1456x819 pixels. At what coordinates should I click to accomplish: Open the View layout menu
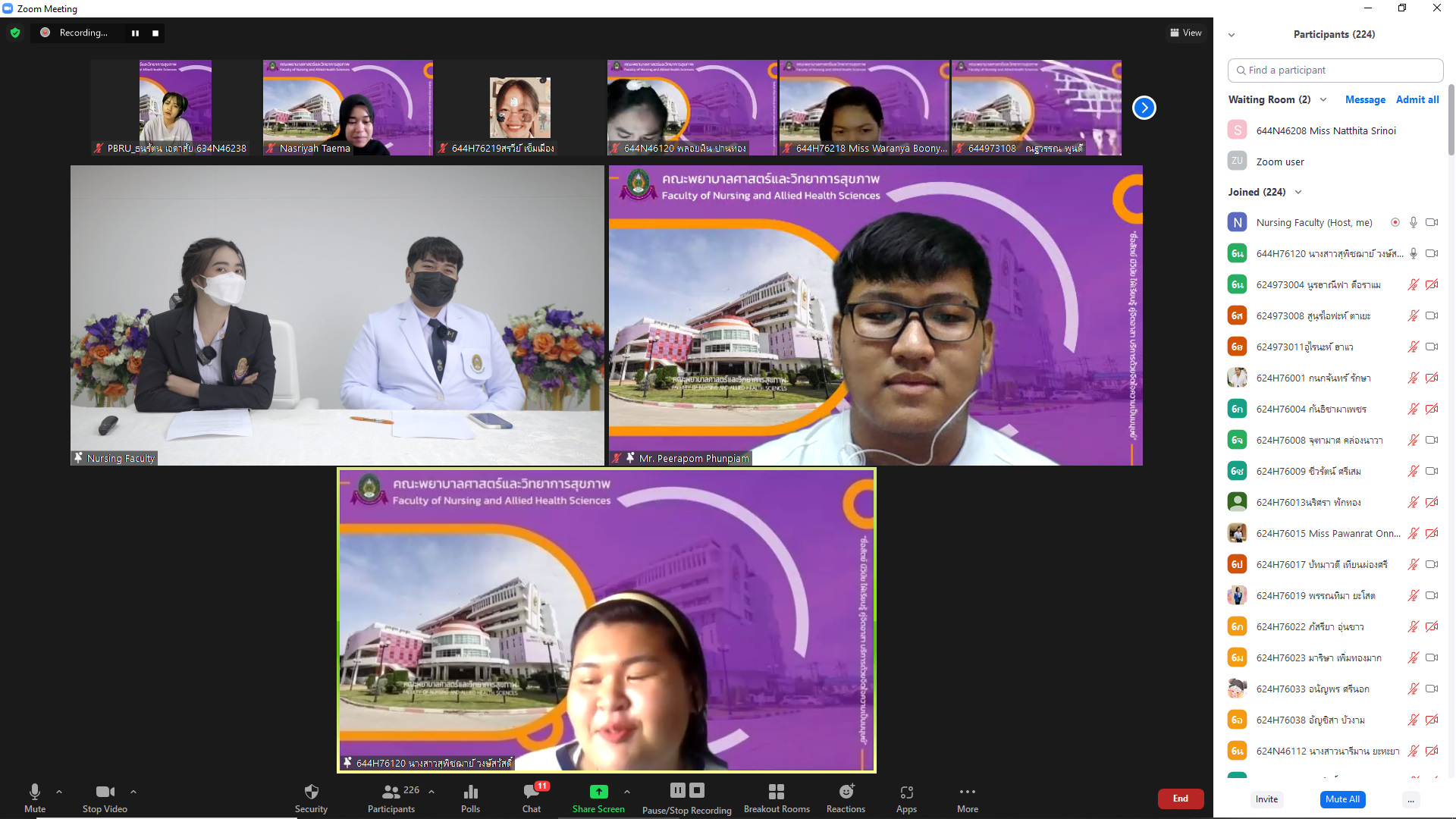1186,33
